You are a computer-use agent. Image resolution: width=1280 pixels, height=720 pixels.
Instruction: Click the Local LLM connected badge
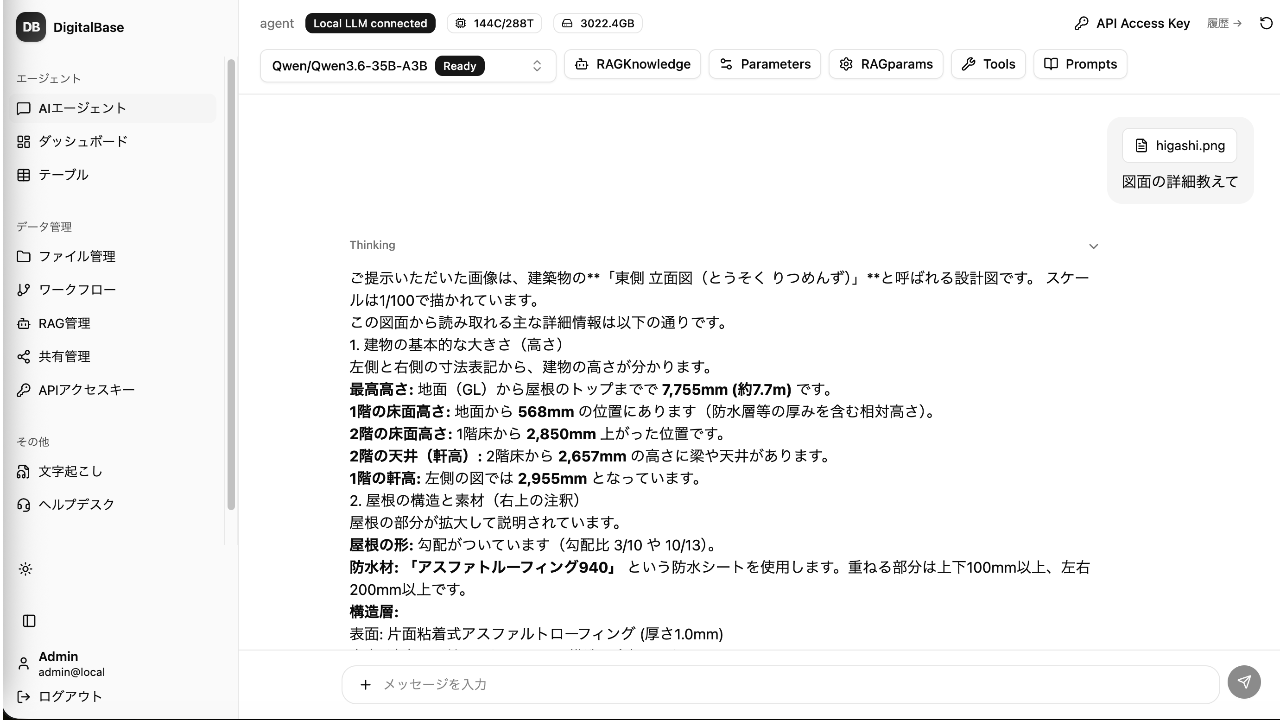[x=370, y=23]
